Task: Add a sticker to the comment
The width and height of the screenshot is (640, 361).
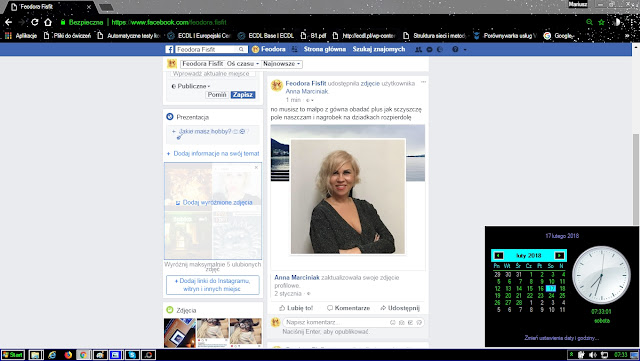Action: (419, 323)
